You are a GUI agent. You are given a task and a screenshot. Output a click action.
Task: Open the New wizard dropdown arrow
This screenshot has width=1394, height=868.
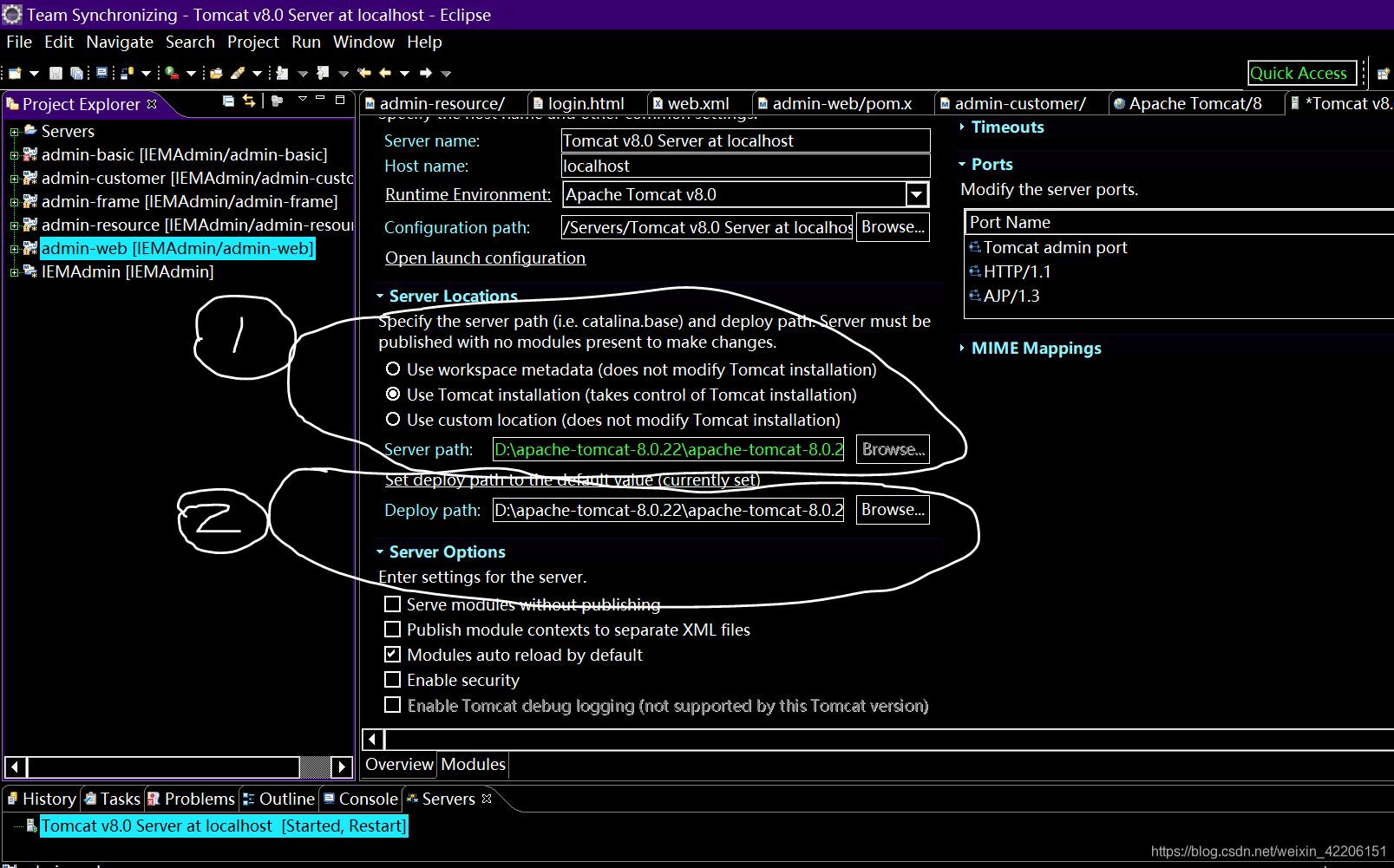[x=34, y=74]
